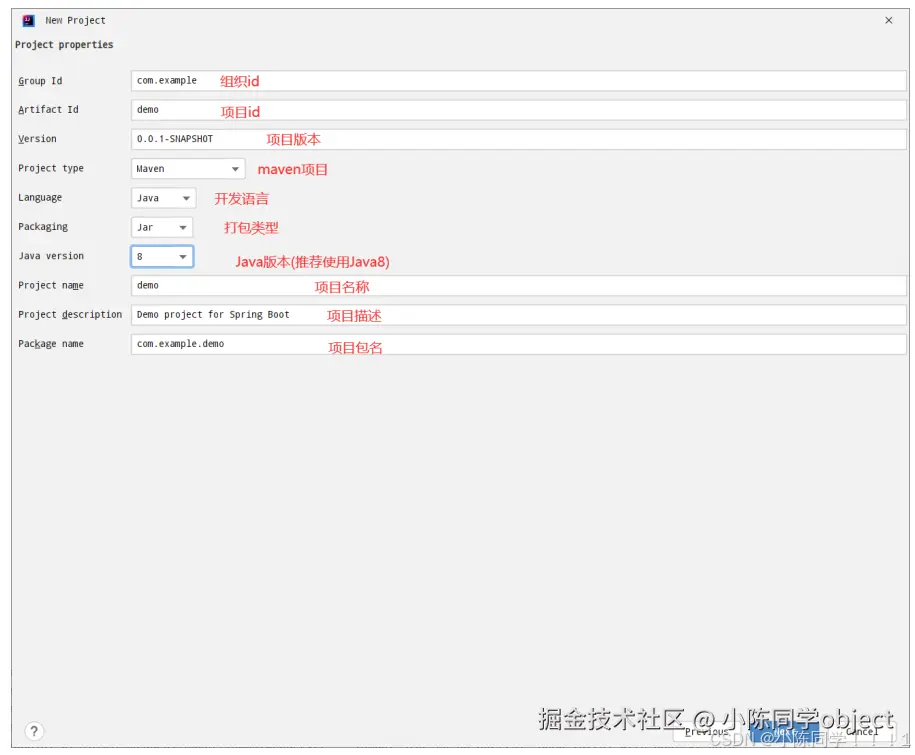Click the Packaging label

click(x=43, y=227)
